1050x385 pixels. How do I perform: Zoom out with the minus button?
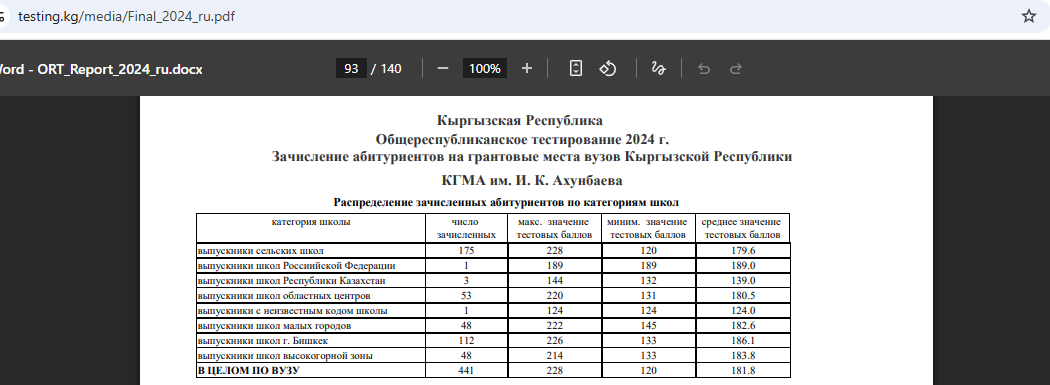pyautogui.click(x=443, y=68)
